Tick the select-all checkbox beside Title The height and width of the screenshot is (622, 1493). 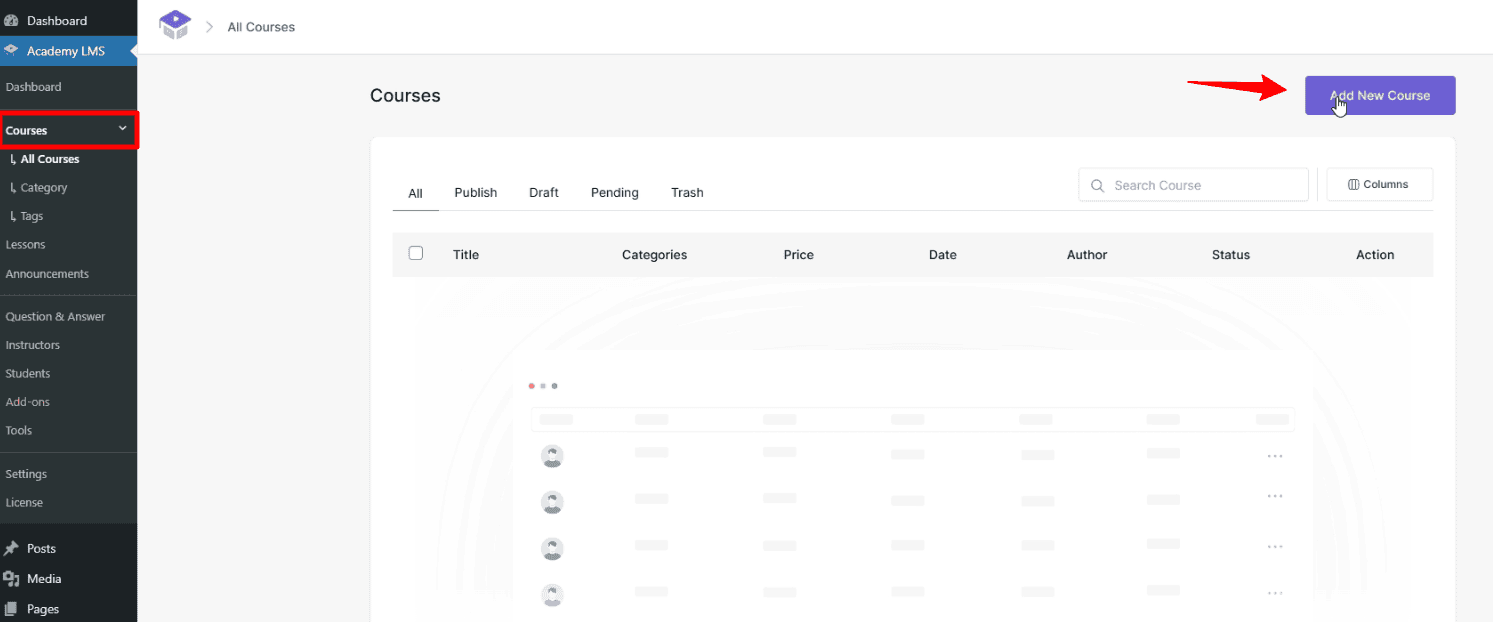coord(416,253)
